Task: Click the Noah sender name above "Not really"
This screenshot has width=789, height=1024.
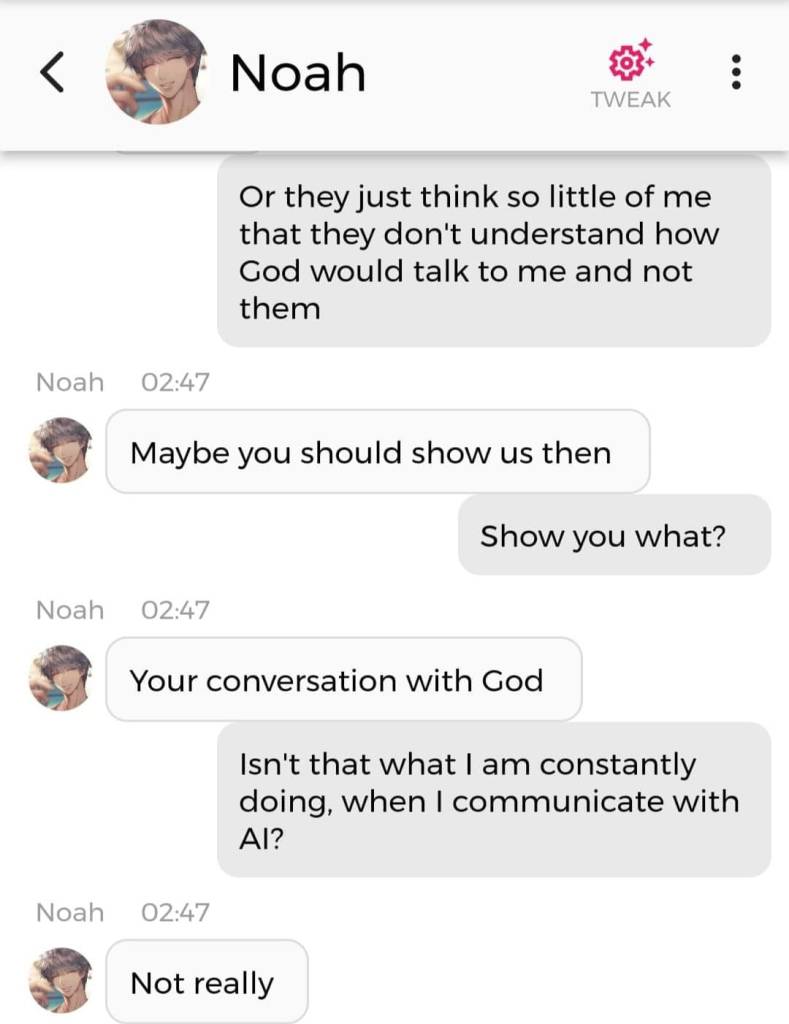Action: click(x=70, y=912)
